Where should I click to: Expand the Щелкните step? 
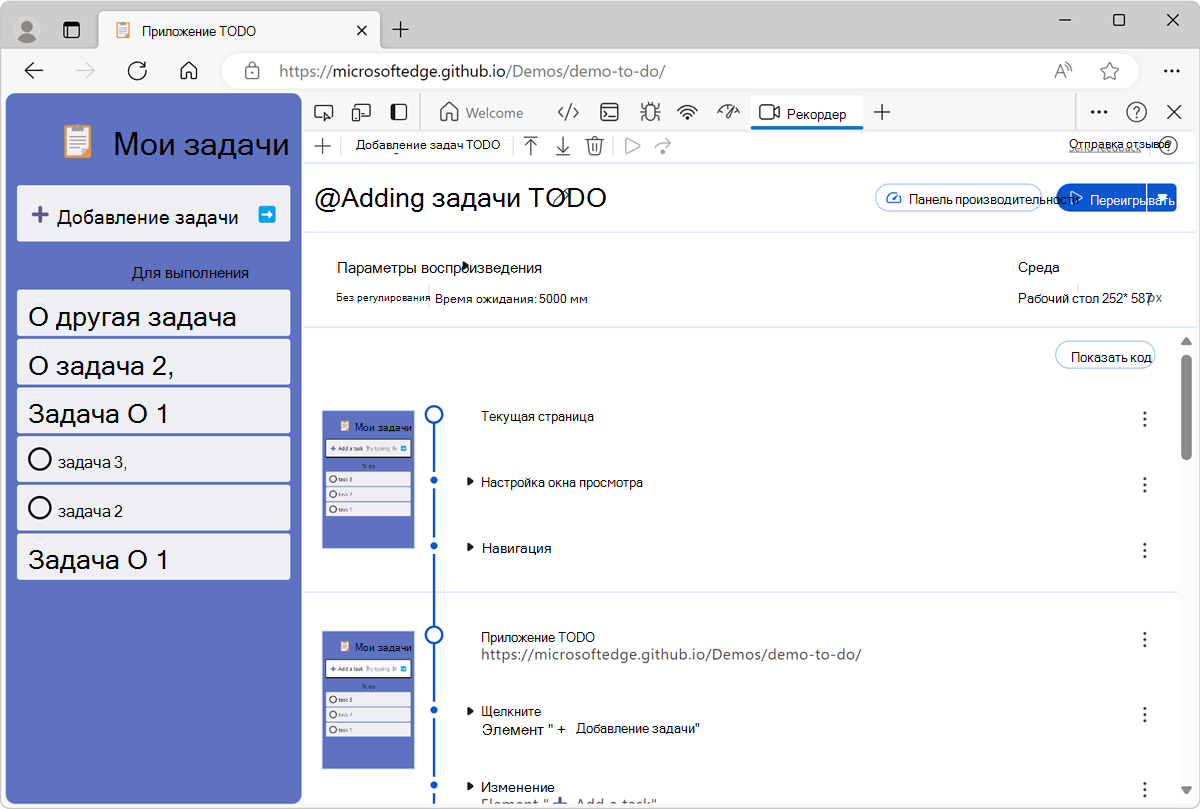tap(470, 711)
